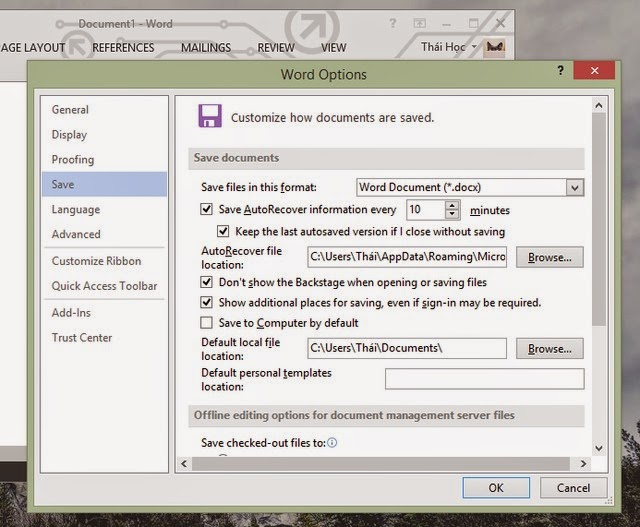Click the horizontal scrollbar left arrow
Screen dimensions: 640x527
pos(184,463)
